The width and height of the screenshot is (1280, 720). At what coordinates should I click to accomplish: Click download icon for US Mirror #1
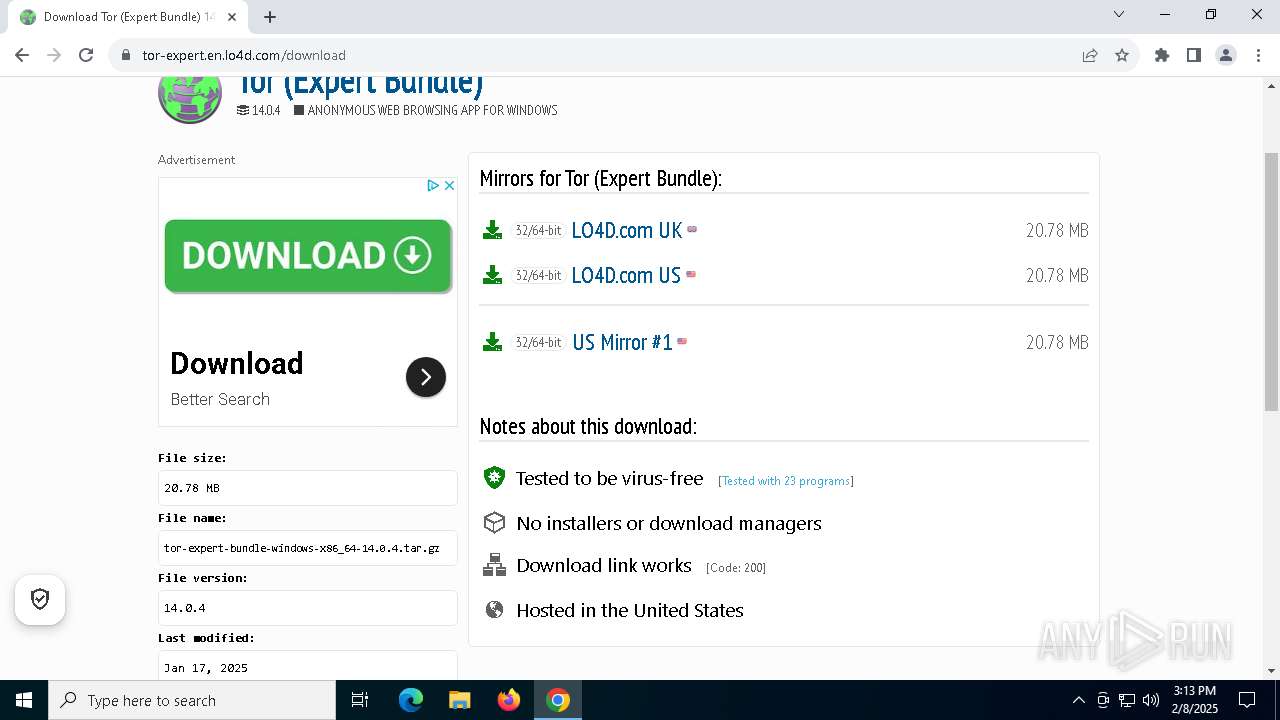point(492,342)
